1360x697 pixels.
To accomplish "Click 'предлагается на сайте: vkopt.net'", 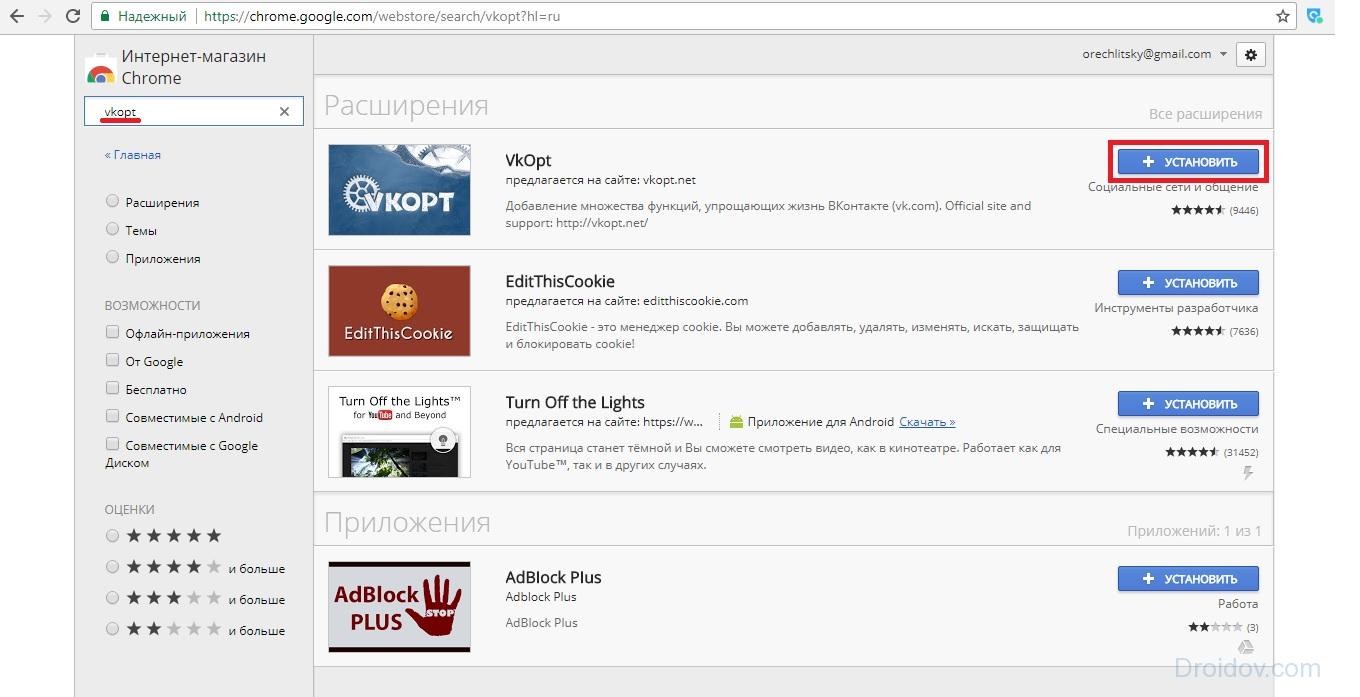I will tap(600, 180).
